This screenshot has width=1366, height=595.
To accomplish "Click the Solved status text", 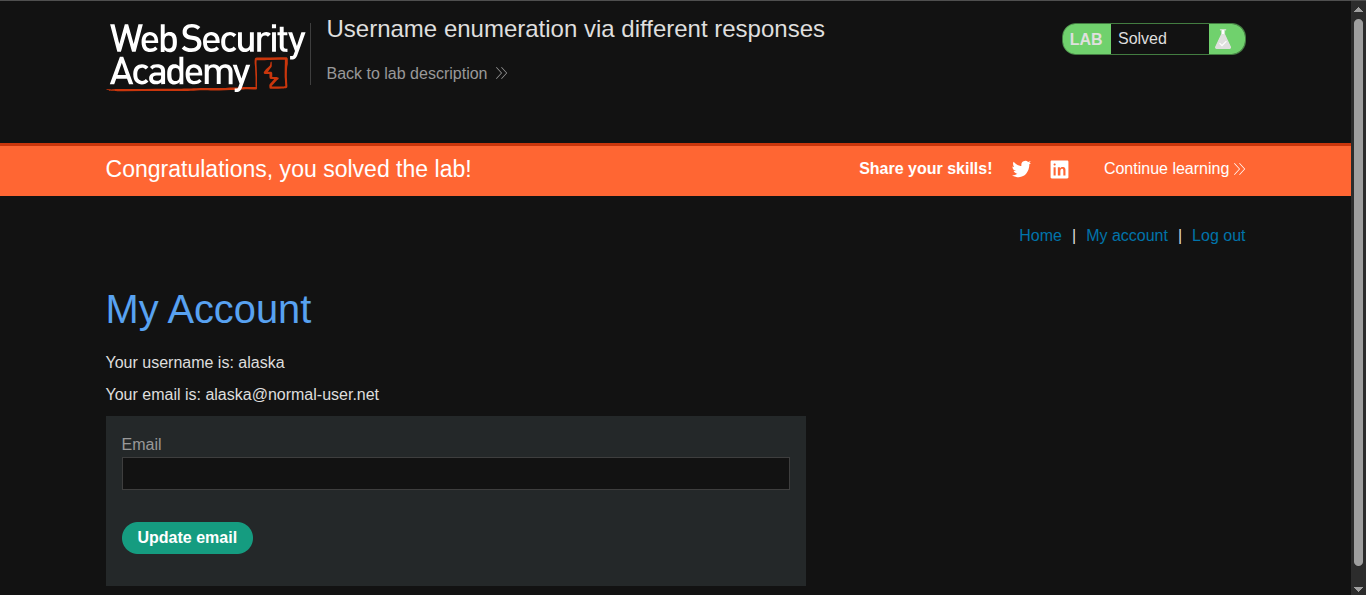I will click(x=1142, y=39).
